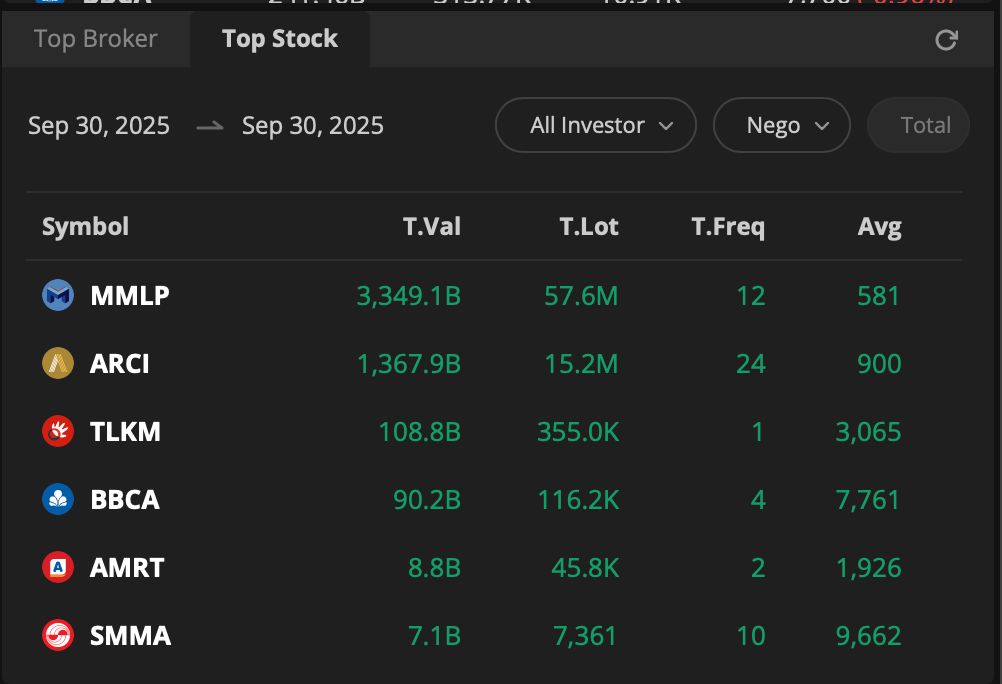Viewport: 1002px width, 684px height.
Task: Select the Top Stock tab
Action: pyautogui.click(x=280, y=39)
